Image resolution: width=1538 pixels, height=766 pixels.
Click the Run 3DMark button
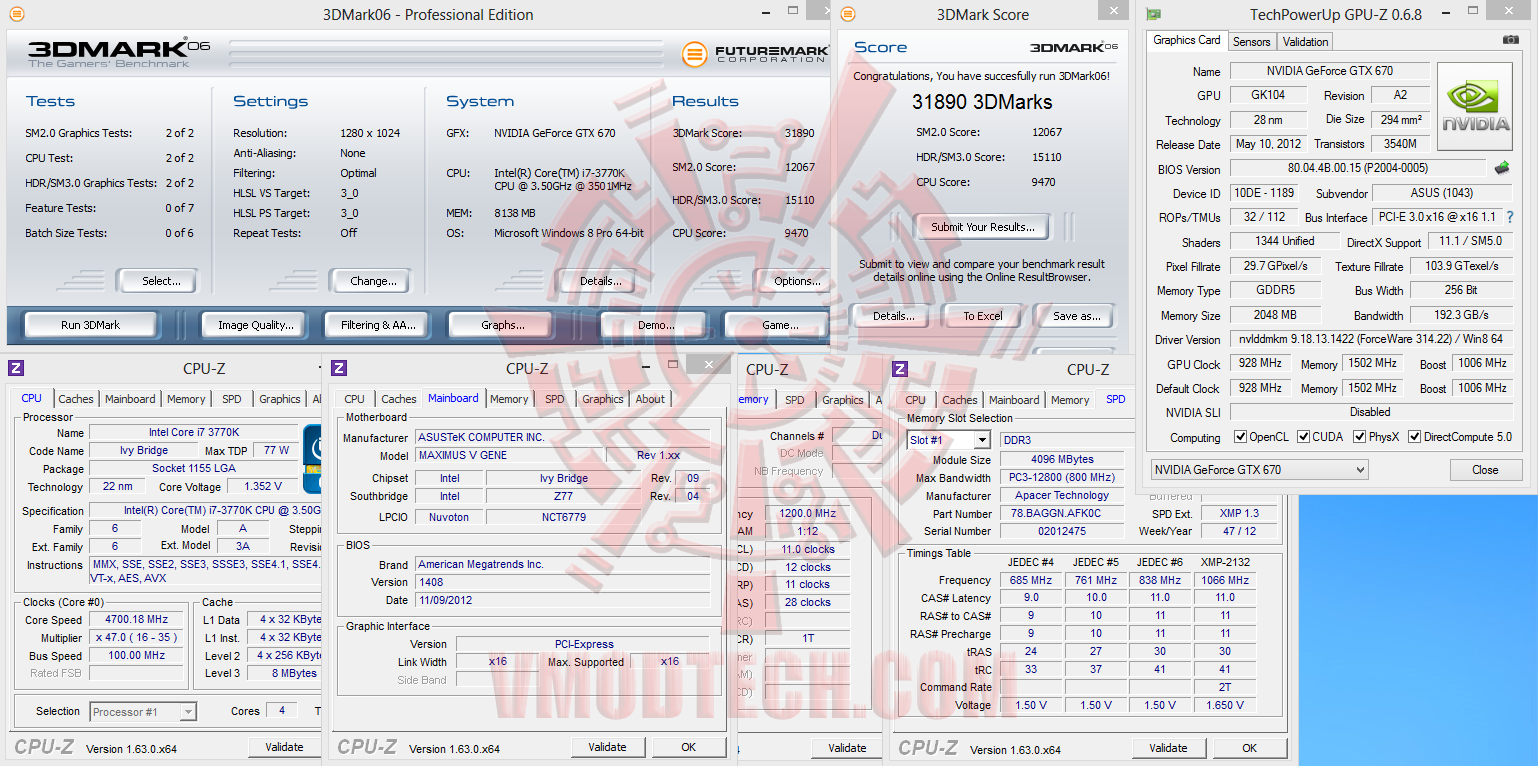click(x=91, y=325)
